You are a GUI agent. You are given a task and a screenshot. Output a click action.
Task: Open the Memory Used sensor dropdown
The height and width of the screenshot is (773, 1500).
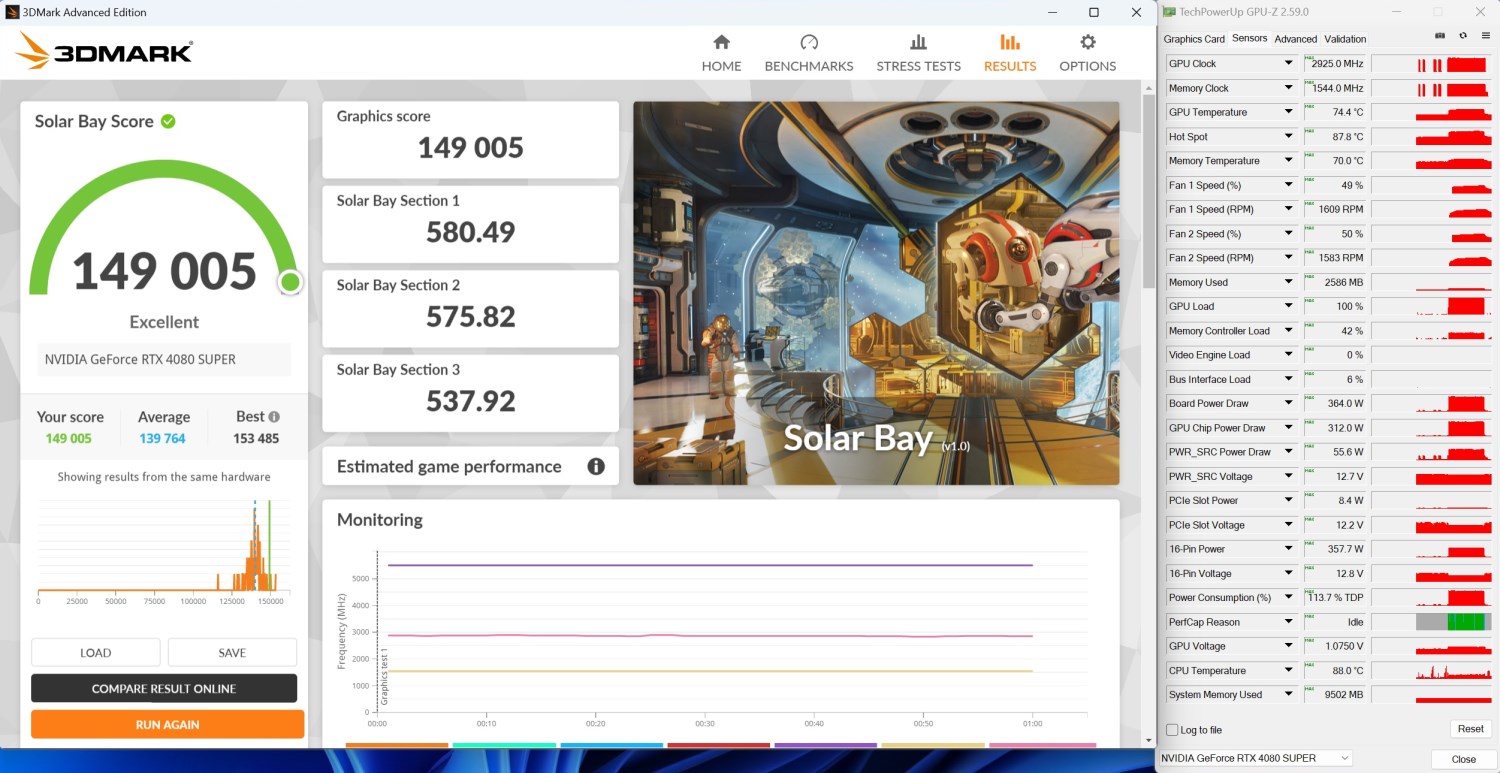coord(1289,282)
